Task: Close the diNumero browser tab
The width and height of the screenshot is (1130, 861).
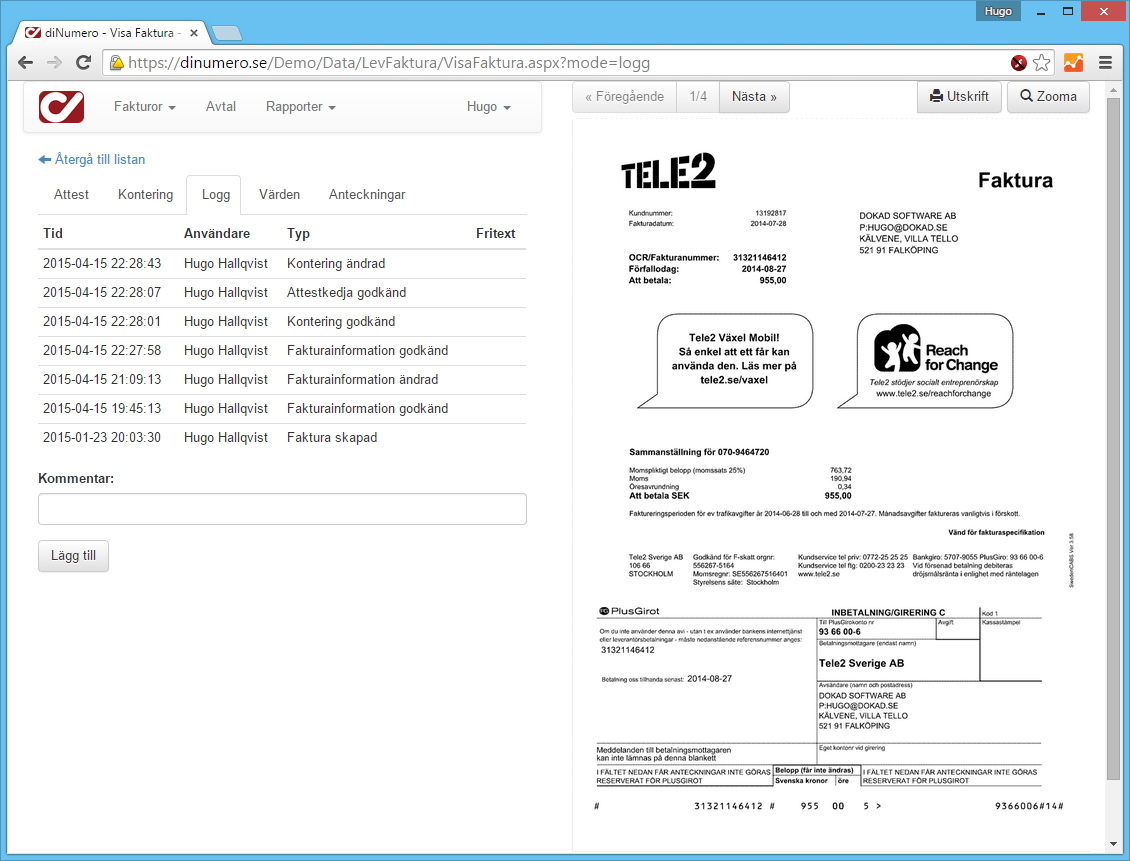Action: coord(194,32)
